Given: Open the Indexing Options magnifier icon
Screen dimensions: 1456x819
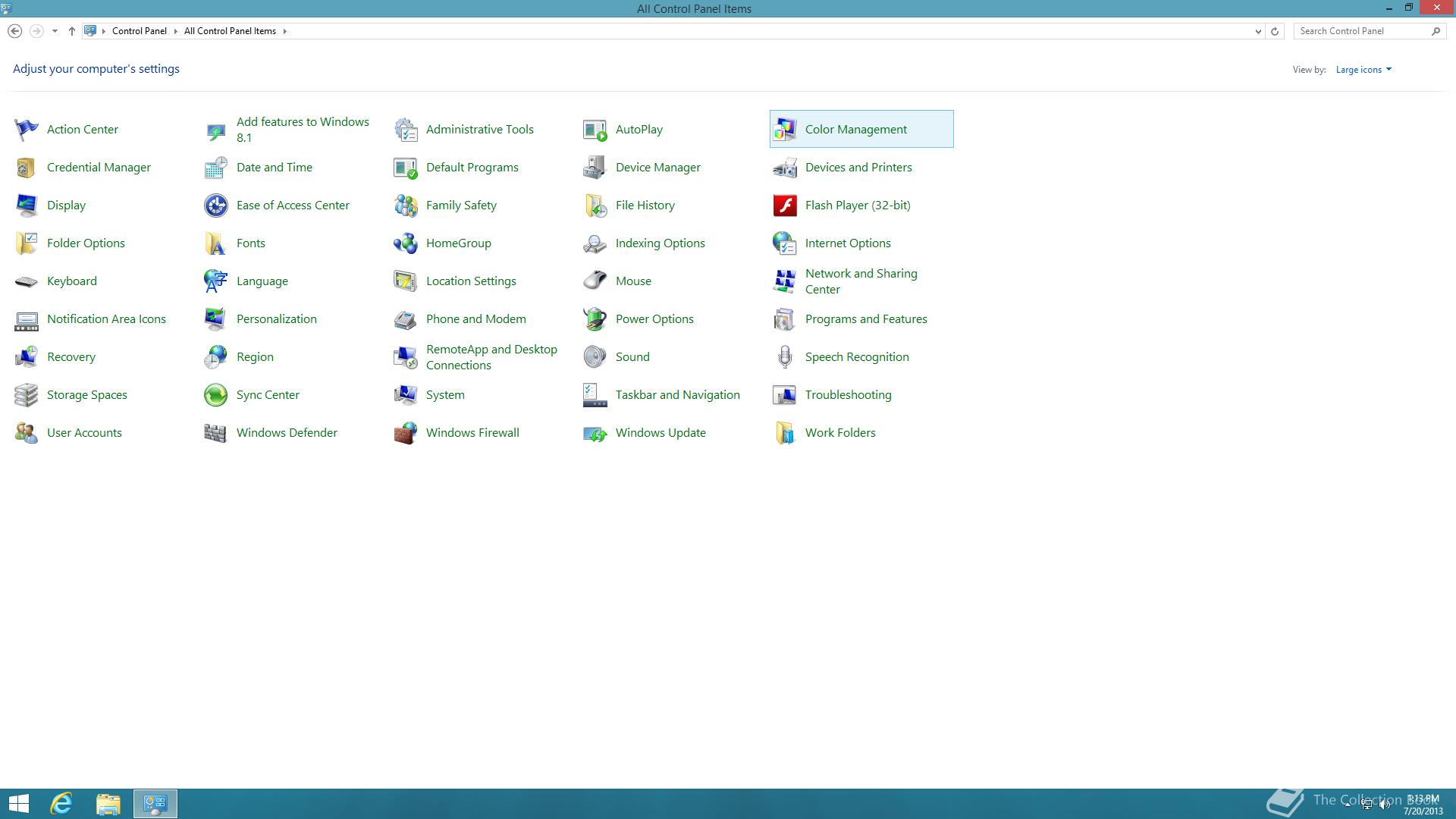Looking at the screenshot, I should click(595, 243).
